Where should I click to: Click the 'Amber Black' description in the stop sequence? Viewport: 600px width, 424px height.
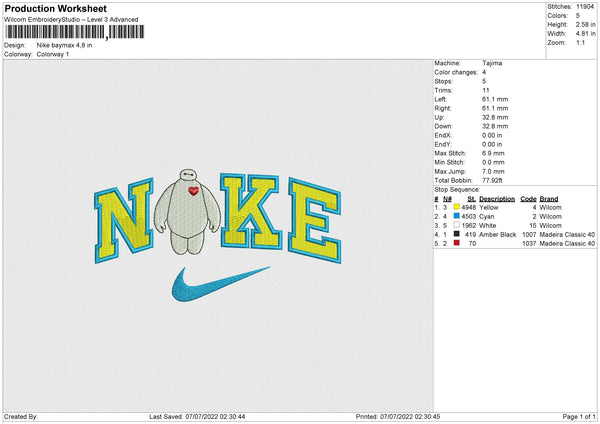(497, 234)
